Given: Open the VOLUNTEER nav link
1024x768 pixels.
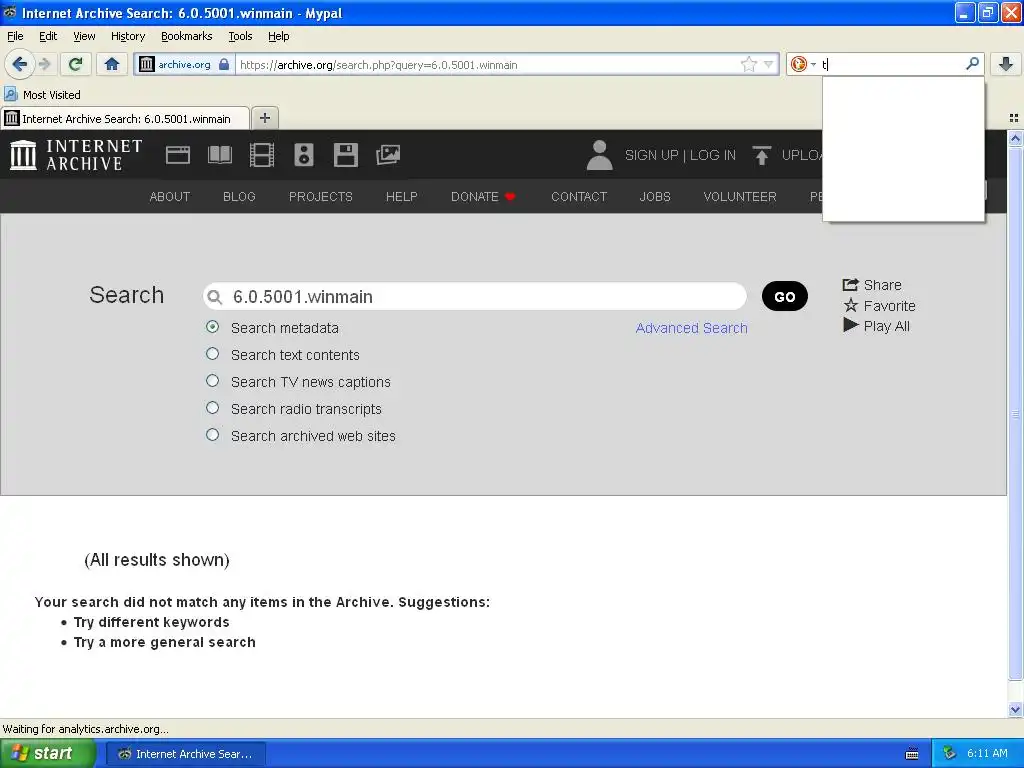Looking at the screenshot, I should click(740, 197).
